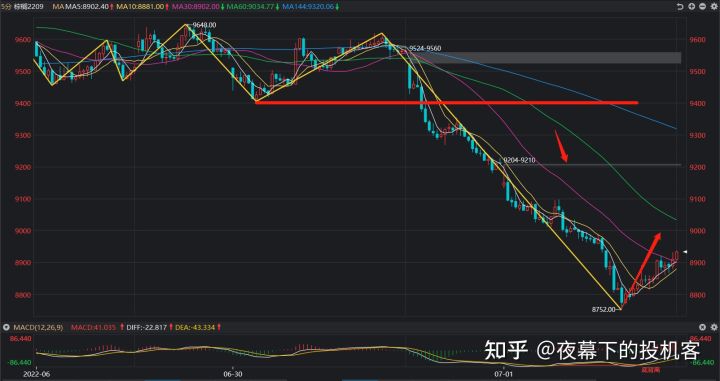720x381 pixels.
Task: Click the MA30:8902.00 magenta indicator label
Action: (196, 7)
